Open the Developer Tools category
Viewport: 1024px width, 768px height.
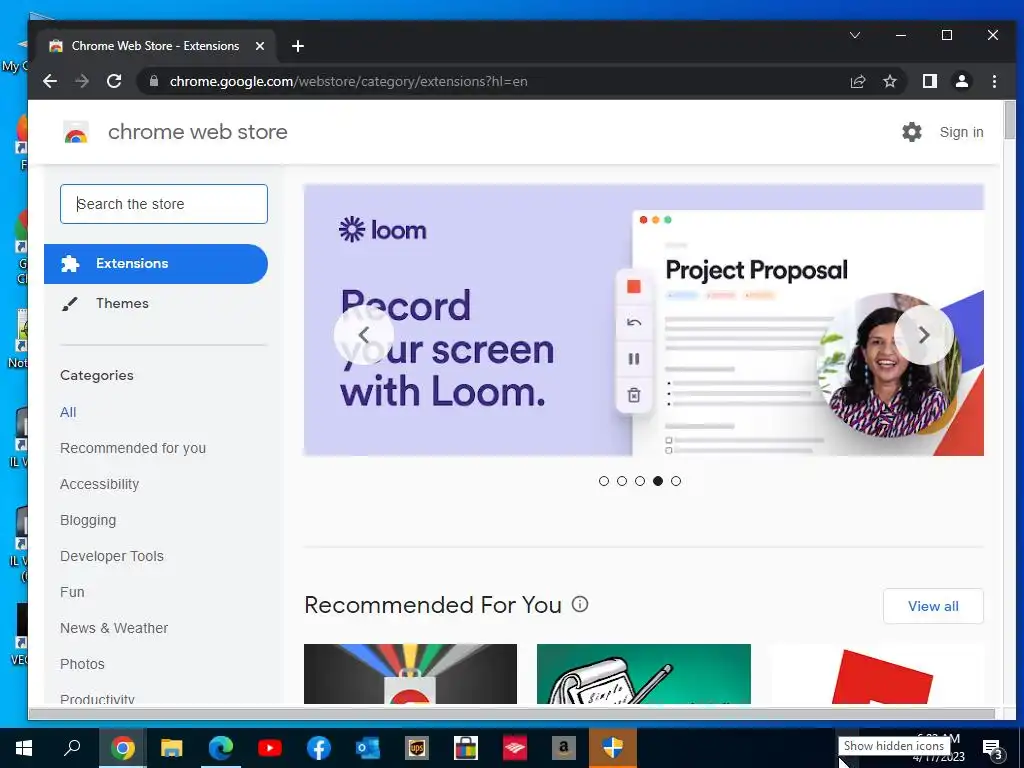112,556
